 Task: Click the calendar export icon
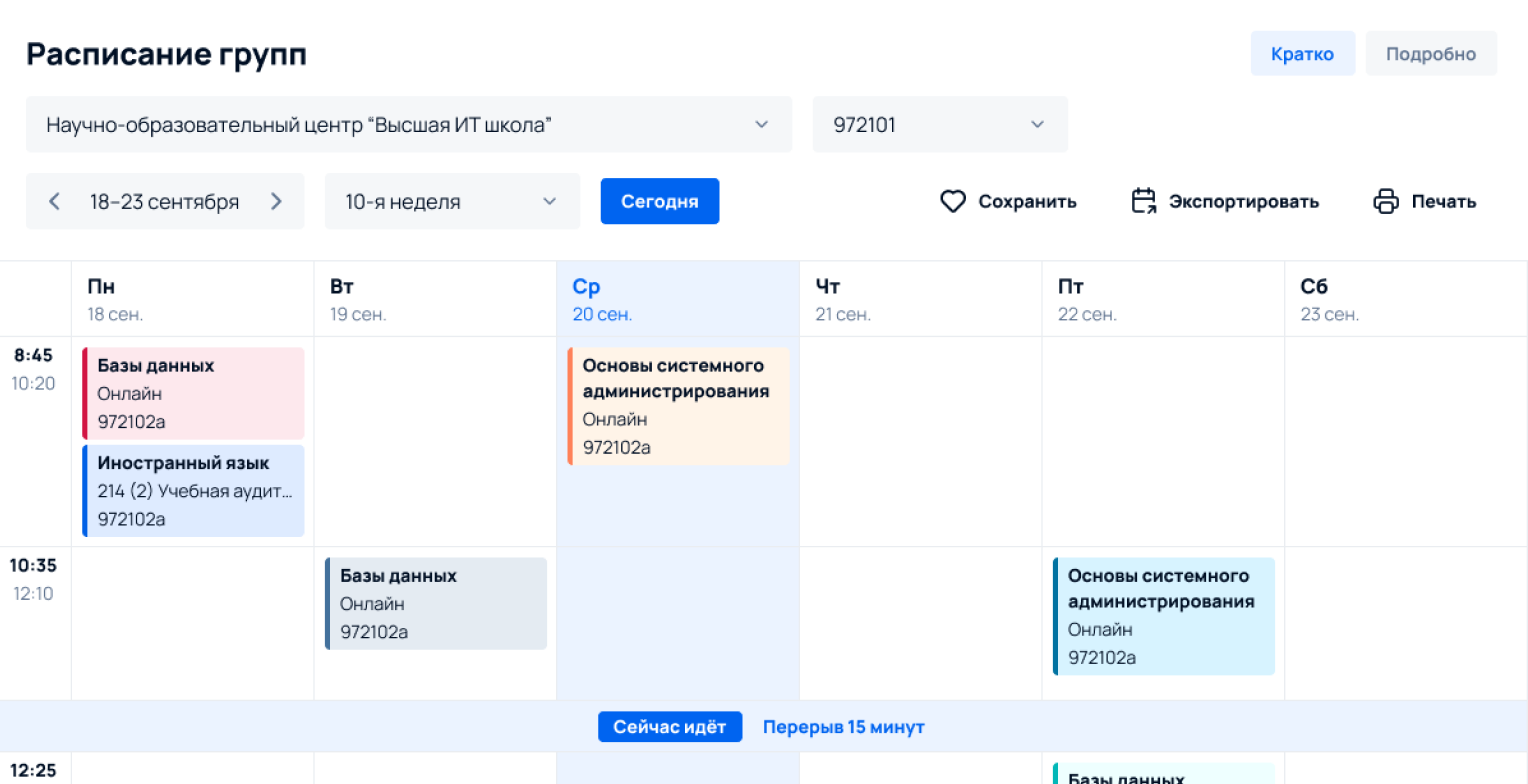coord(1143,202)
